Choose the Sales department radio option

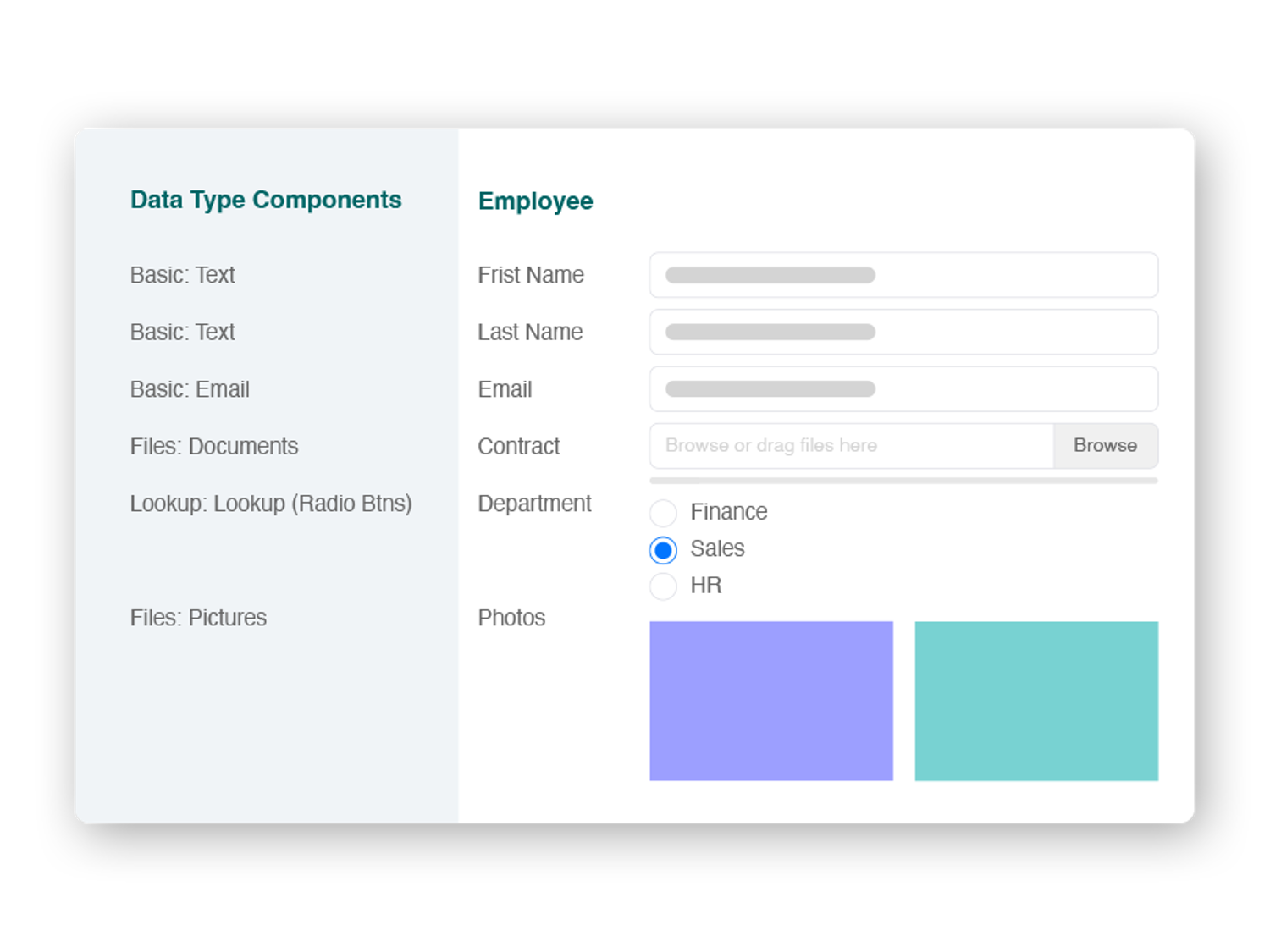coord(663,550)
